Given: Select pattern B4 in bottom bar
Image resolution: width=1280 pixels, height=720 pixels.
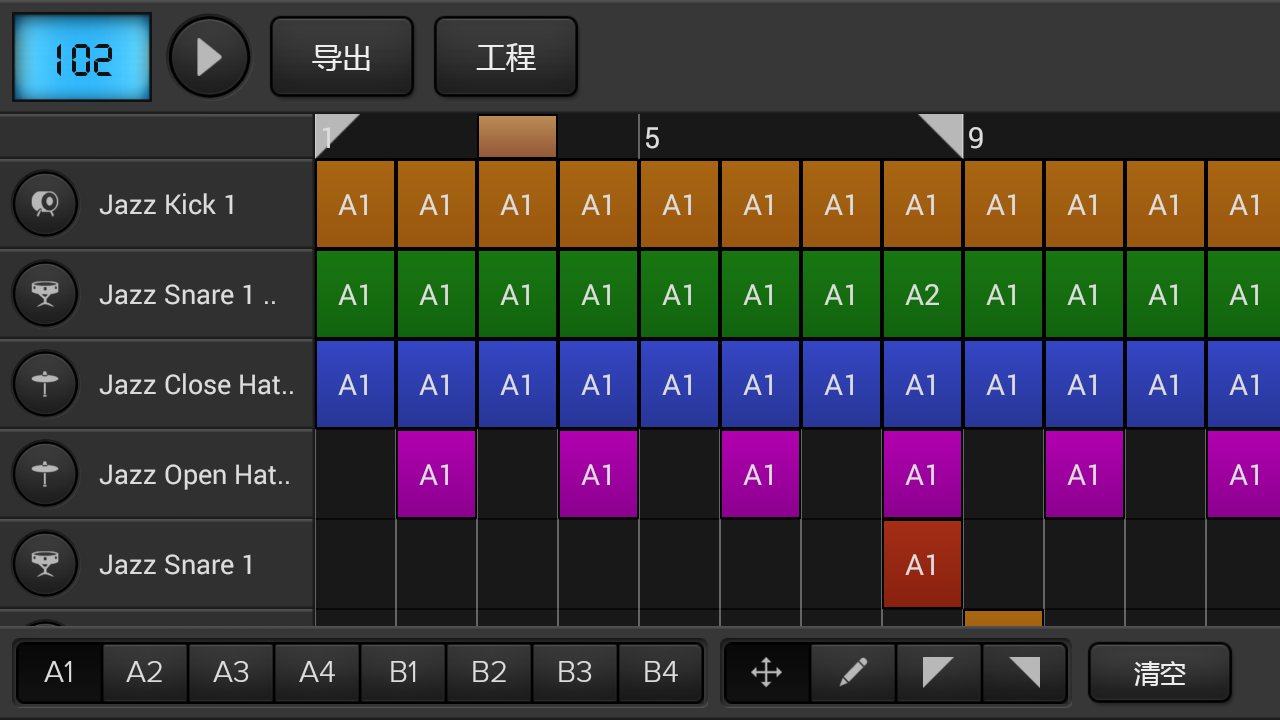Looking at the screenshot, I should (661, 672).
